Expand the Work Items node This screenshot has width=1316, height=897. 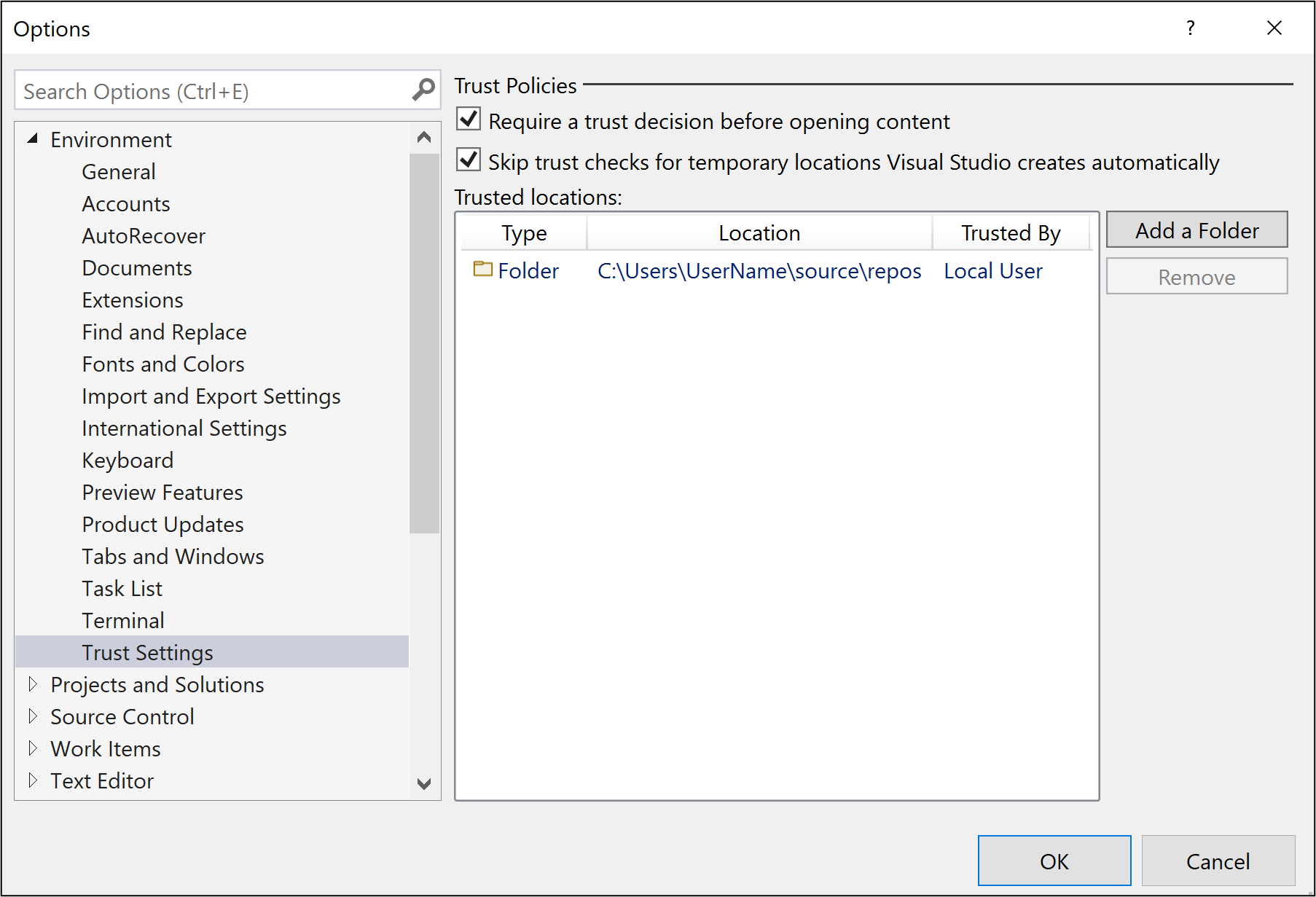pyautogui.click(x=34, y=748)
